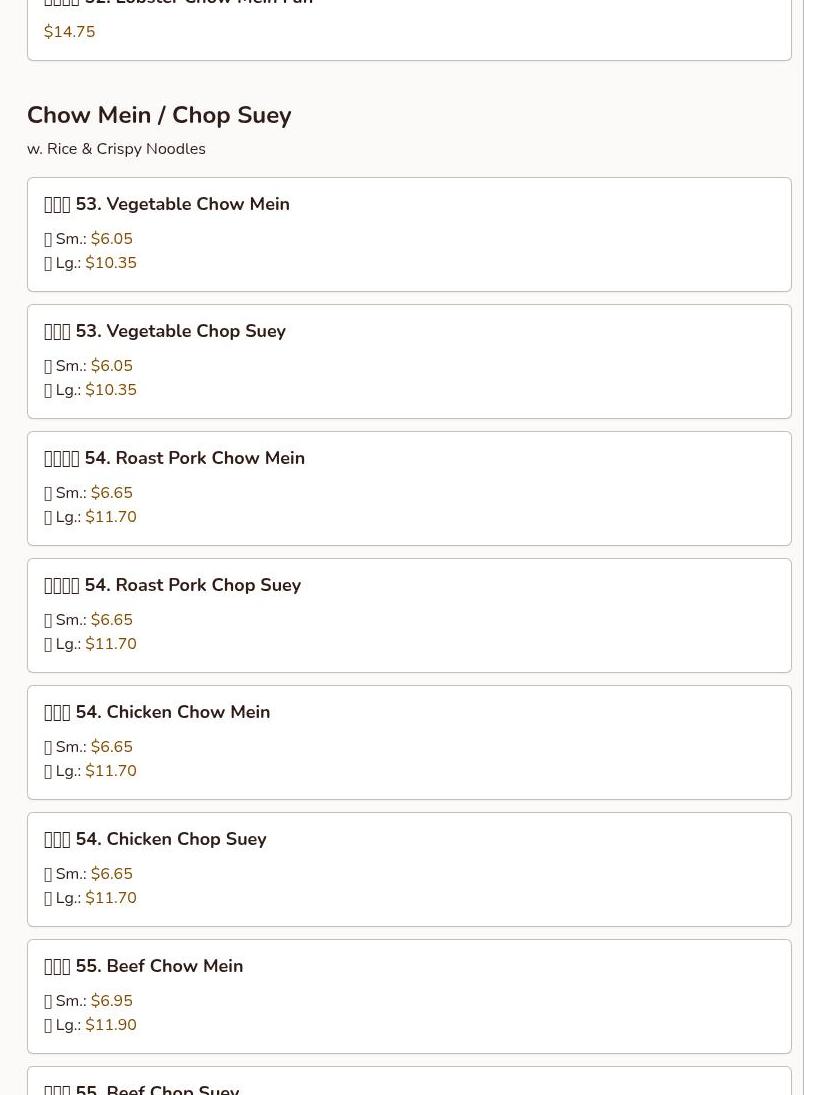Open the Vegetable Chow Mein item
This screenshot has width=824, height=1095.
409,235
